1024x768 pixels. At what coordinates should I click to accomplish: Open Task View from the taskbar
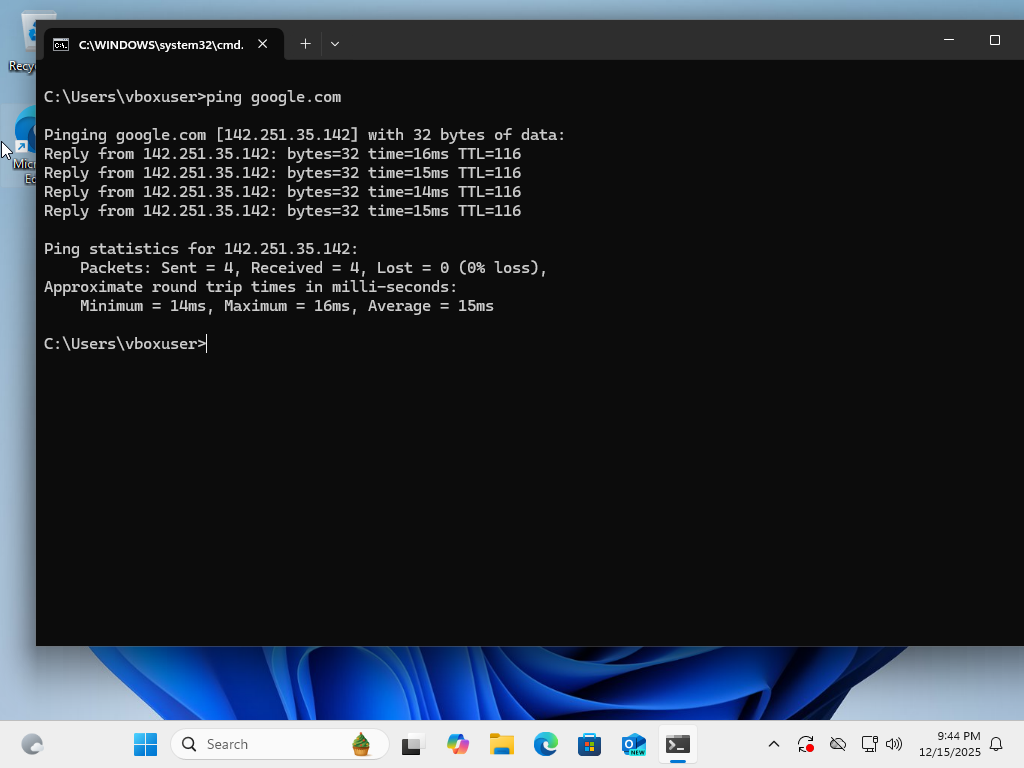pyautogui.click(x=412, y=744)
